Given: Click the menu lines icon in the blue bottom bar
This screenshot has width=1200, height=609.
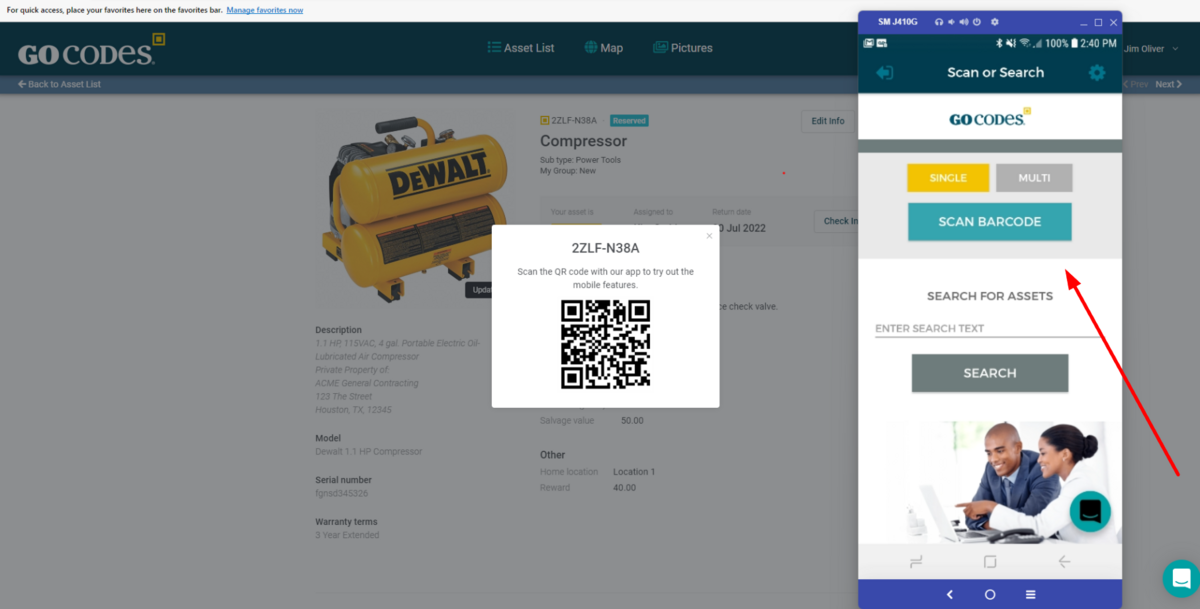Looking at the screenshot, I should pyautogui.click(x=1031, y=594).
